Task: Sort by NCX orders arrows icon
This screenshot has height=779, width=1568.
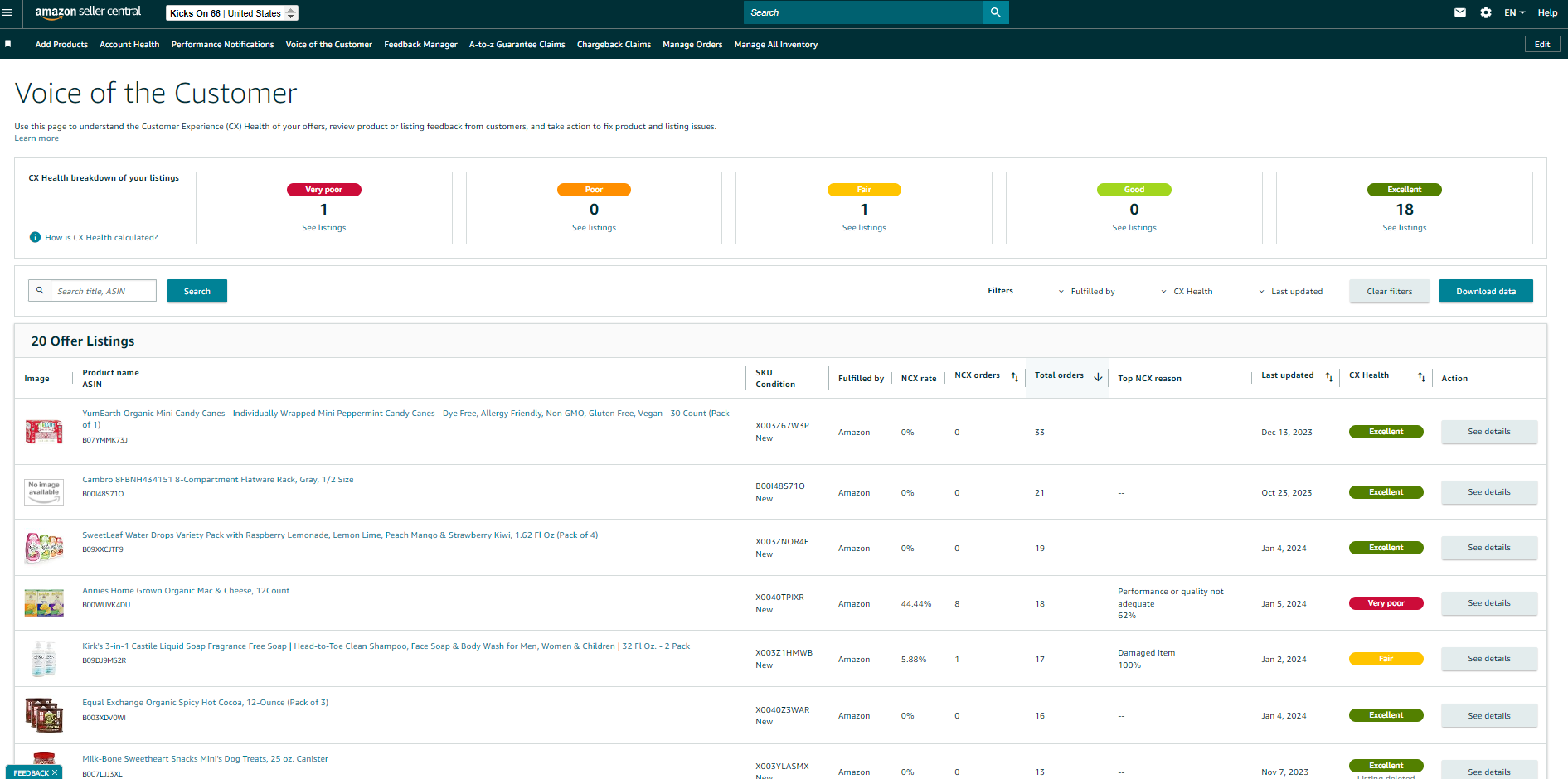Action: point(1015,377)
